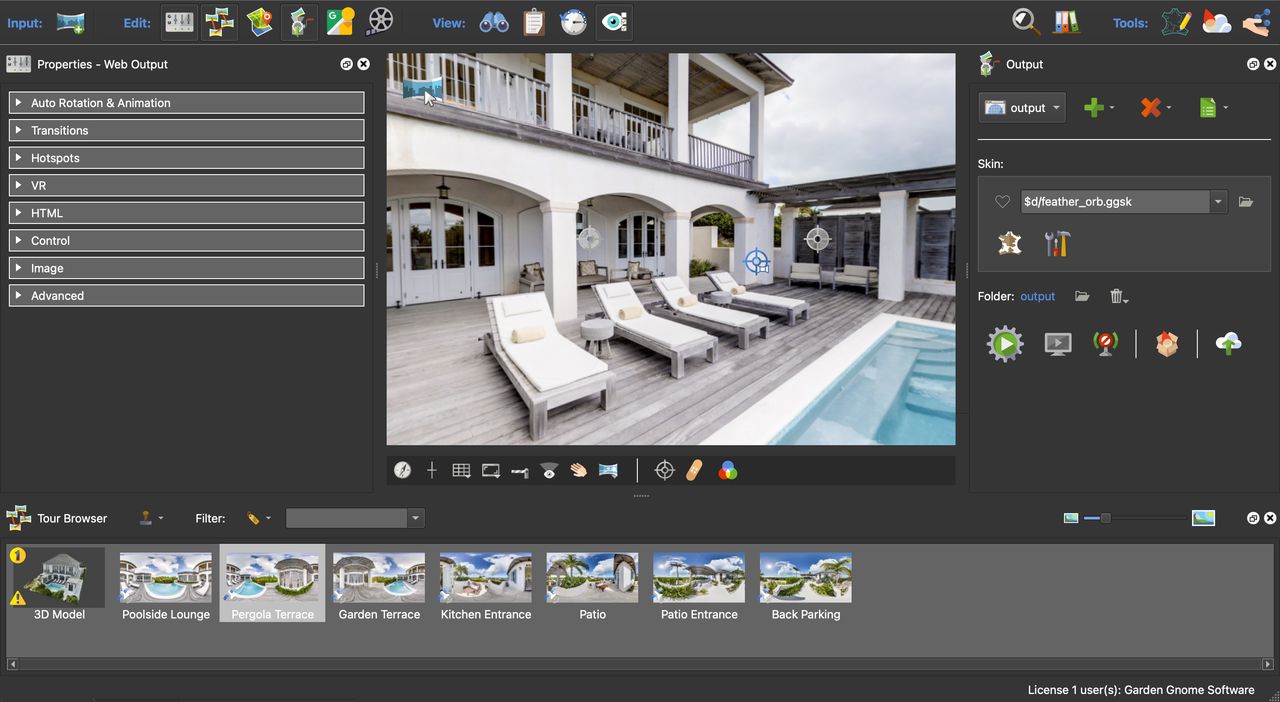Toggle the live update antenna icon
Screen dimensions: 1280x702
pos(1105,344)
